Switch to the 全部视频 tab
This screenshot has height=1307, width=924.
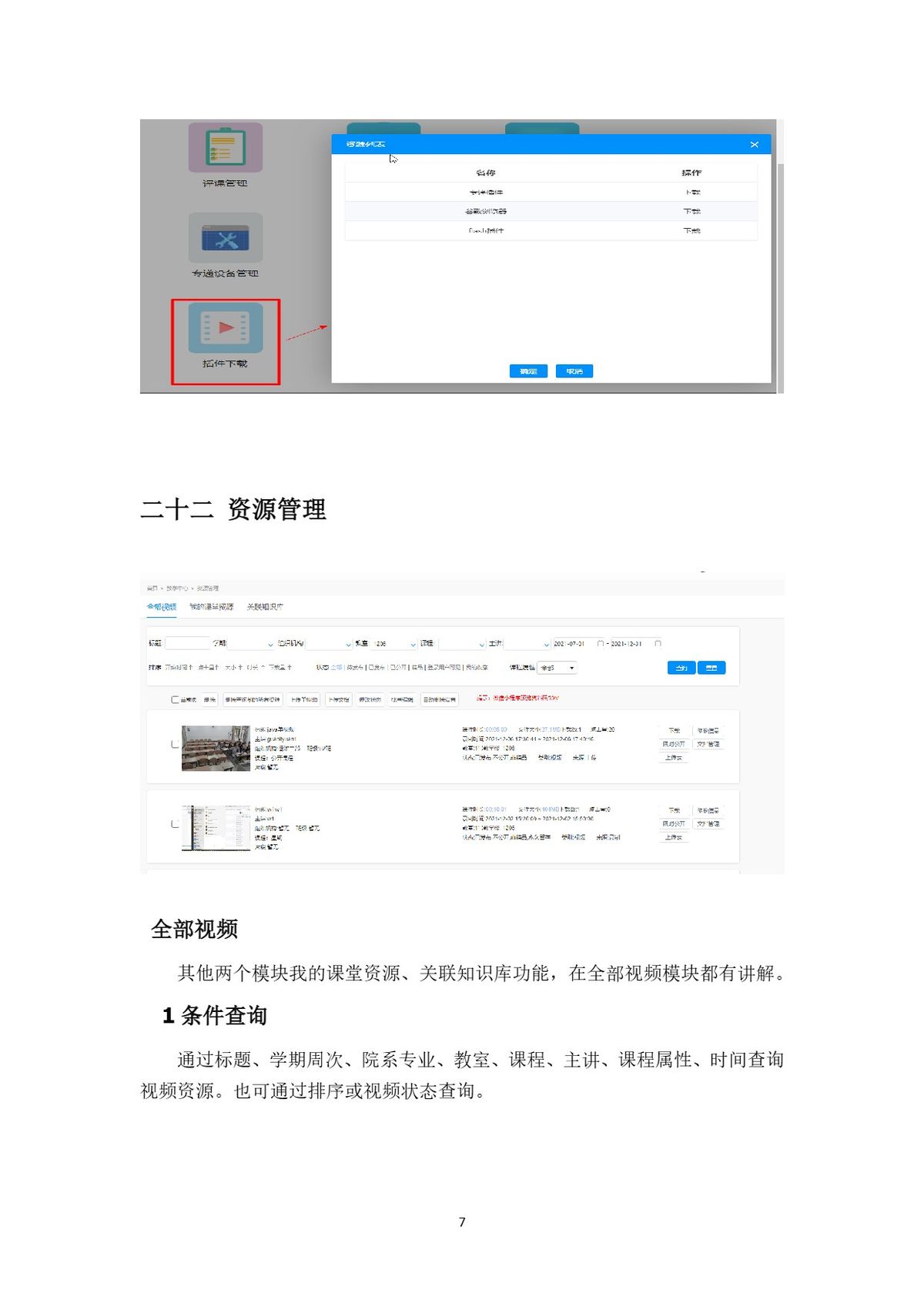tap(162, 607)
